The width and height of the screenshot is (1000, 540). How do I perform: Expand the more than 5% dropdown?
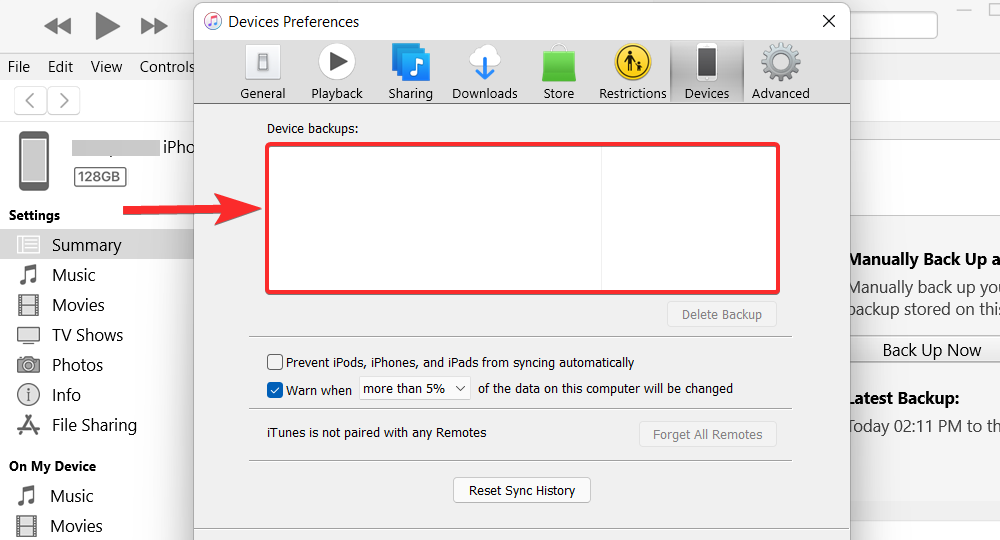(415, 389)
